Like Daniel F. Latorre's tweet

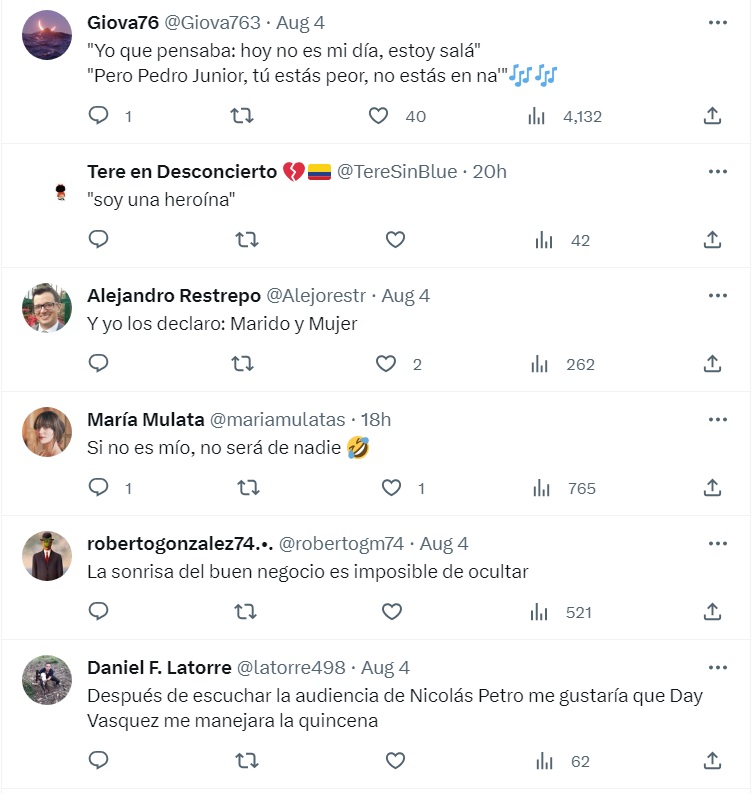[x=395, y=762]
